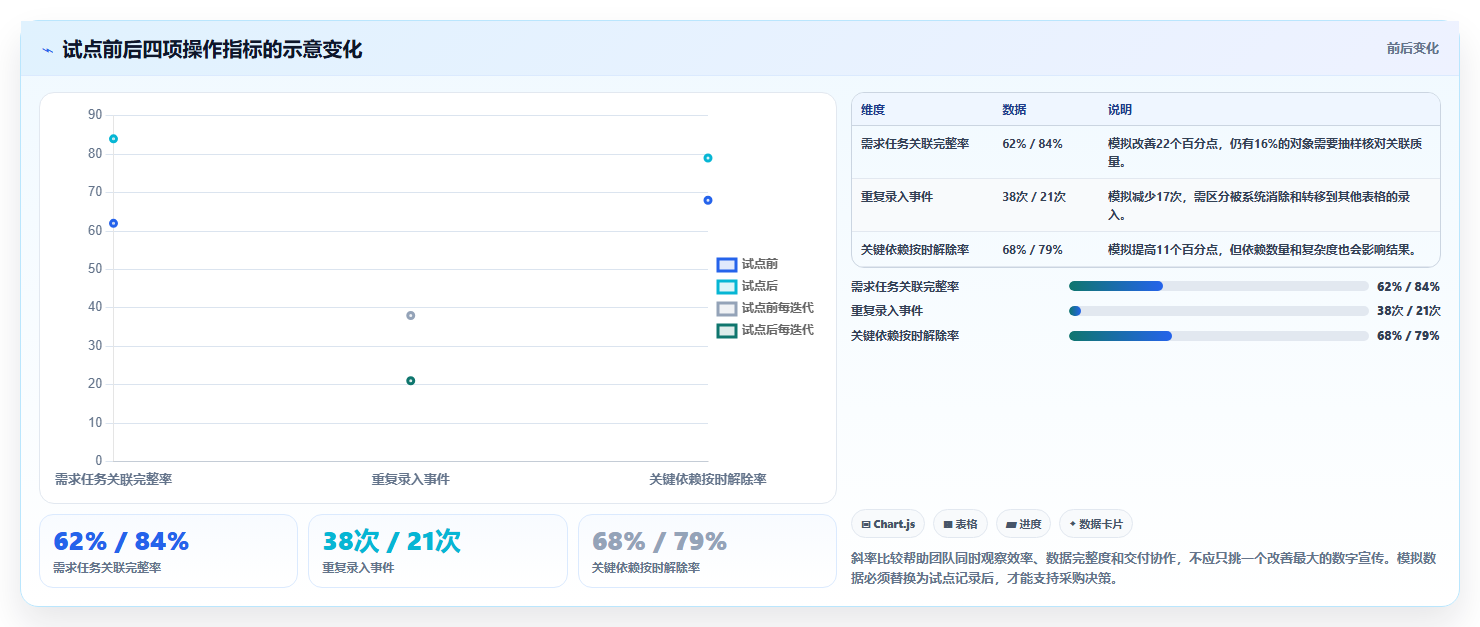Select the green 21 data point for 重复录入事件
The width and height of the screenshot is (1480, 627).
[x=410, y=381]
